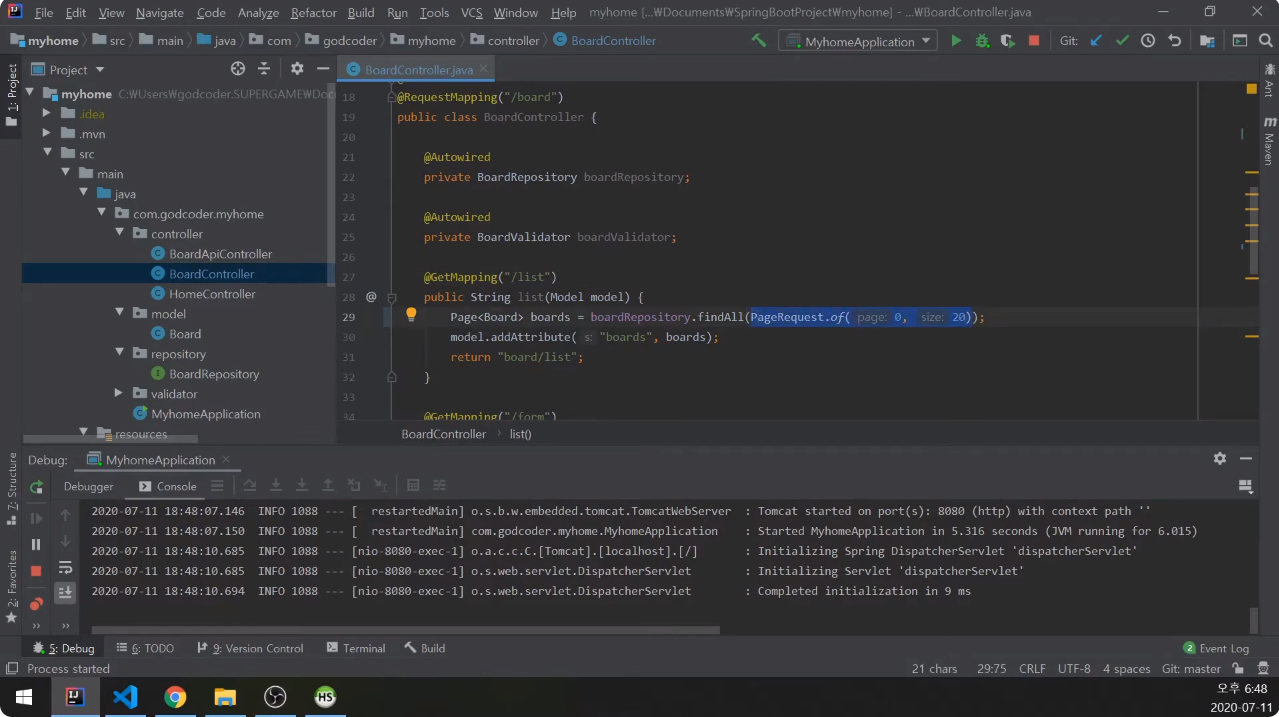1279x717 pixels.
Task: Open the Navigate menu
Action: click(160, 13)
